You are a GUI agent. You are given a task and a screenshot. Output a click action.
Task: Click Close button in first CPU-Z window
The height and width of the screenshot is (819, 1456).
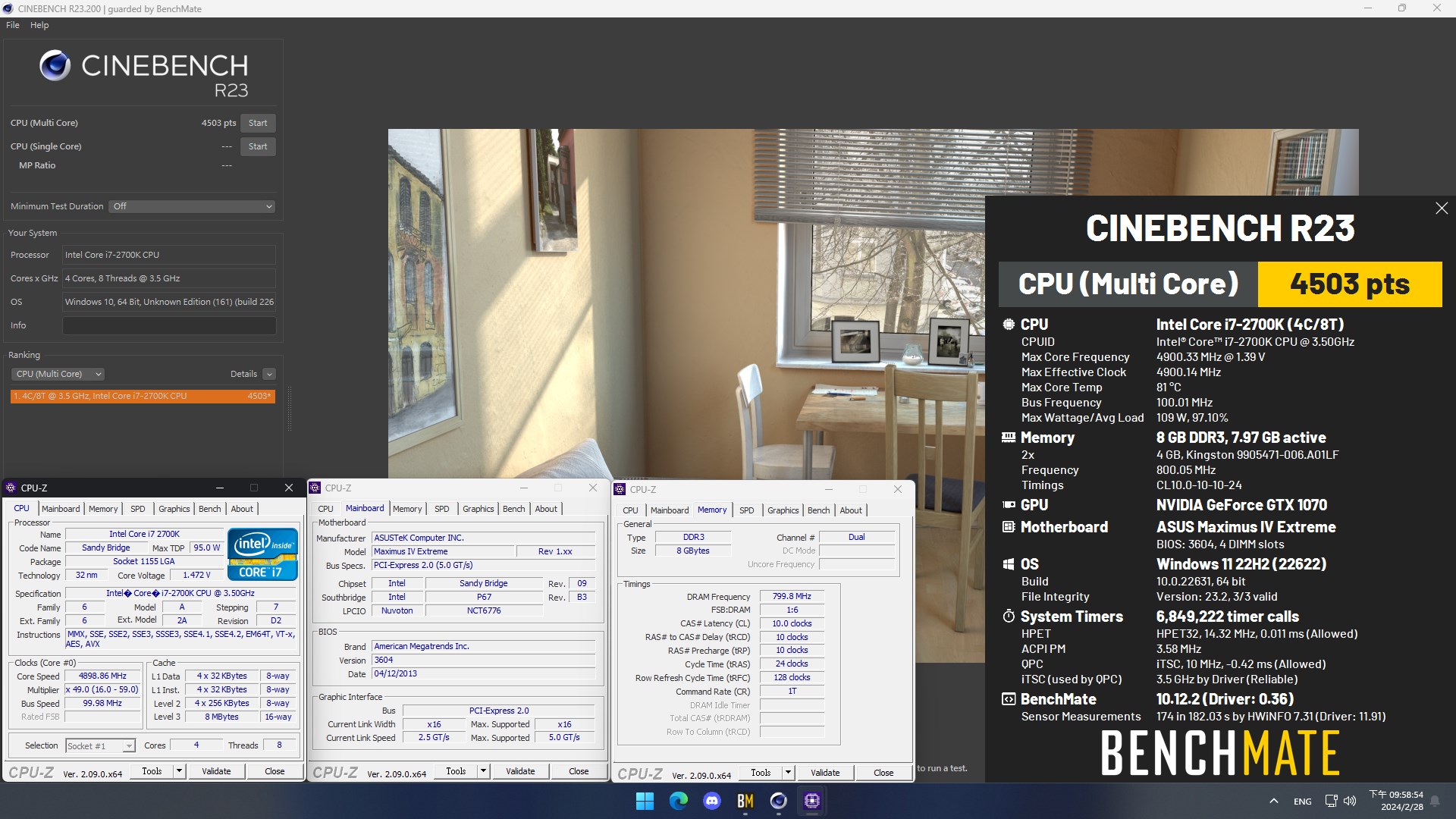tap(275, 771)
